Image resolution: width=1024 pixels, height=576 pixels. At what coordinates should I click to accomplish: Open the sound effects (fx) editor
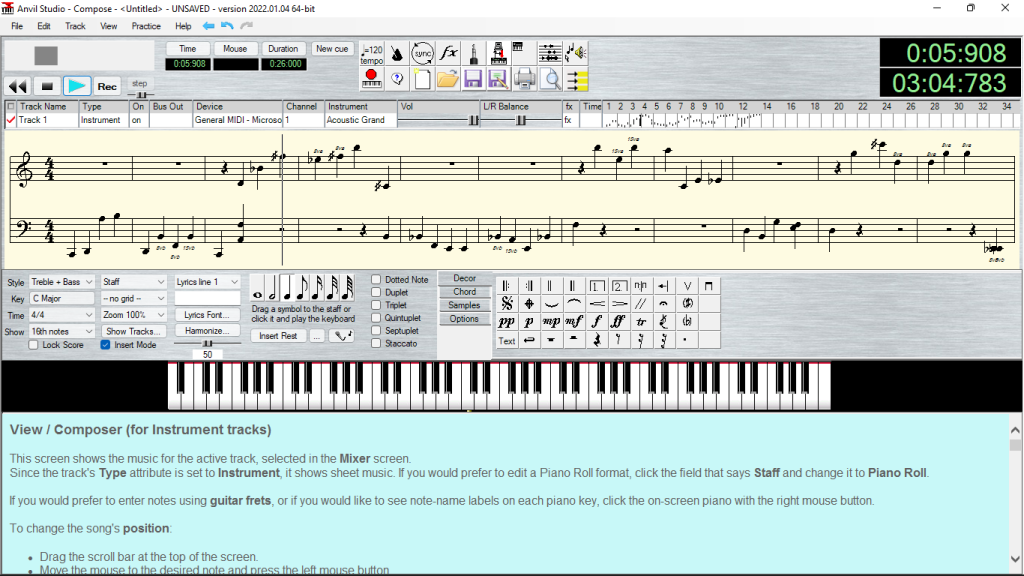point(448,52)
